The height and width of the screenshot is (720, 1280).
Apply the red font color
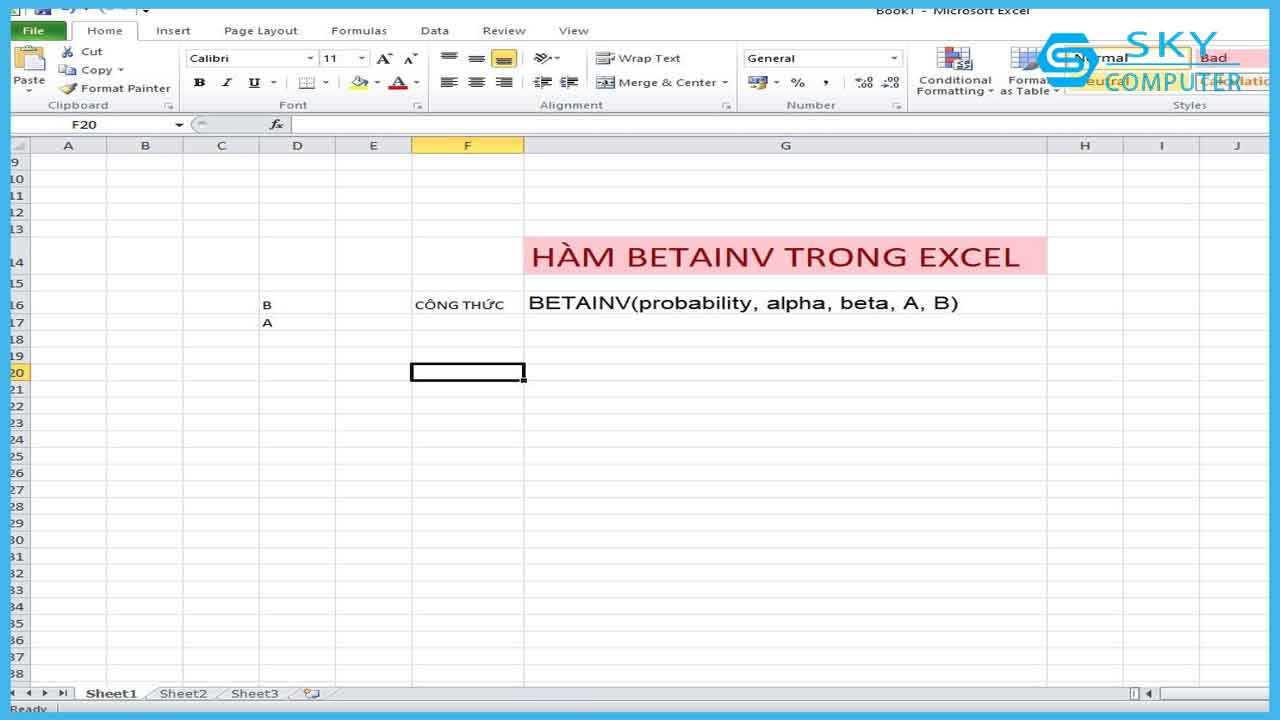(x=399, y=83)
